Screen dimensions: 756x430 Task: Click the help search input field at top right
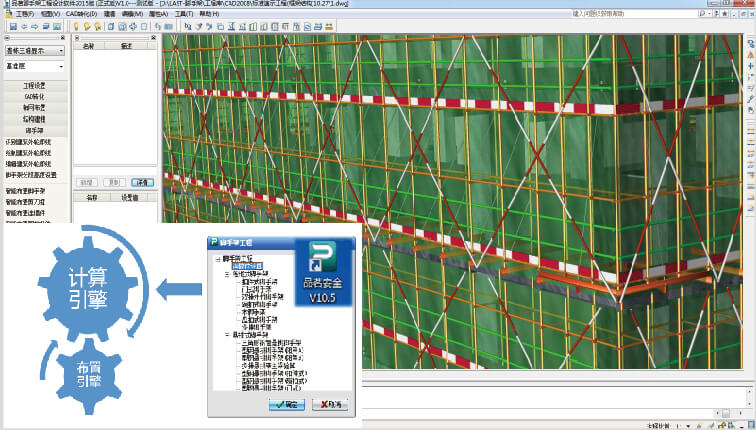[x=633, y=13]
